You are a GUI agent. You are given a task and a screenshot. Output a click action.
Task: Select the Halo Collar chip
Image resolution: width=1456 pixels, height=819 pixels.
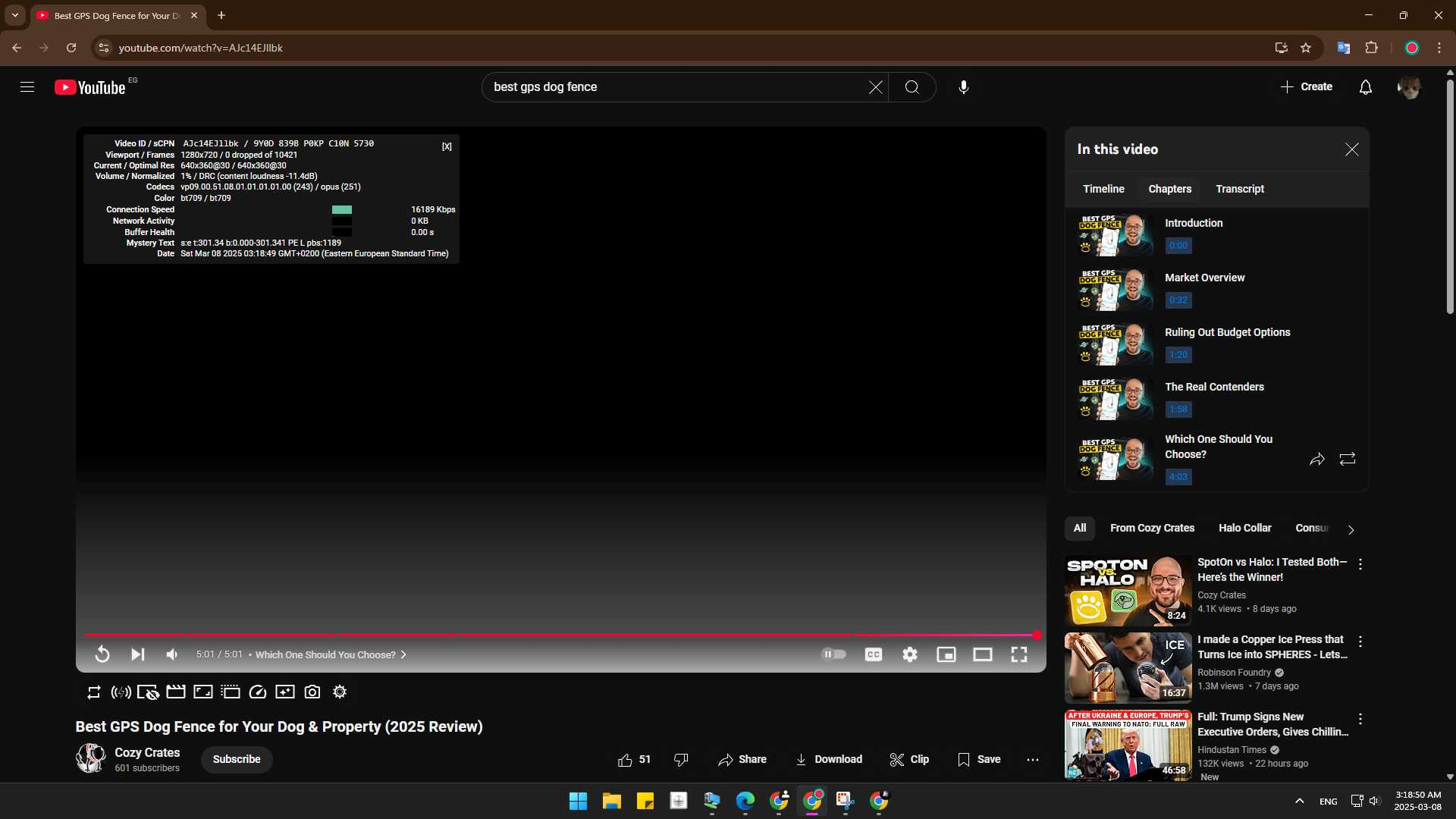(1244, 529)
